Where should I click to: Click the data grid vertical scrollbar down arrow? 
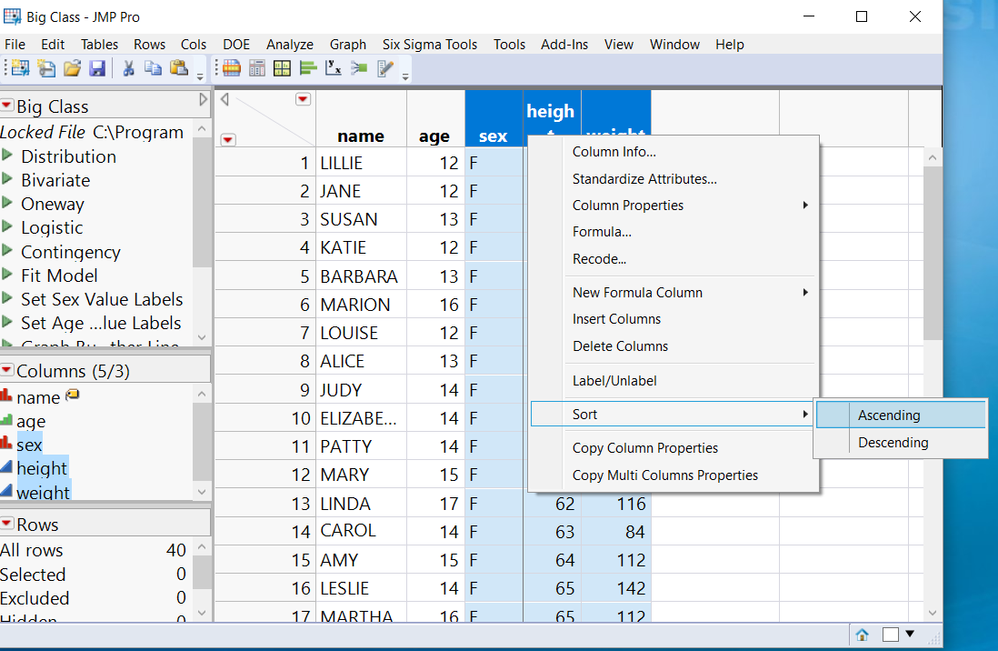932,612
